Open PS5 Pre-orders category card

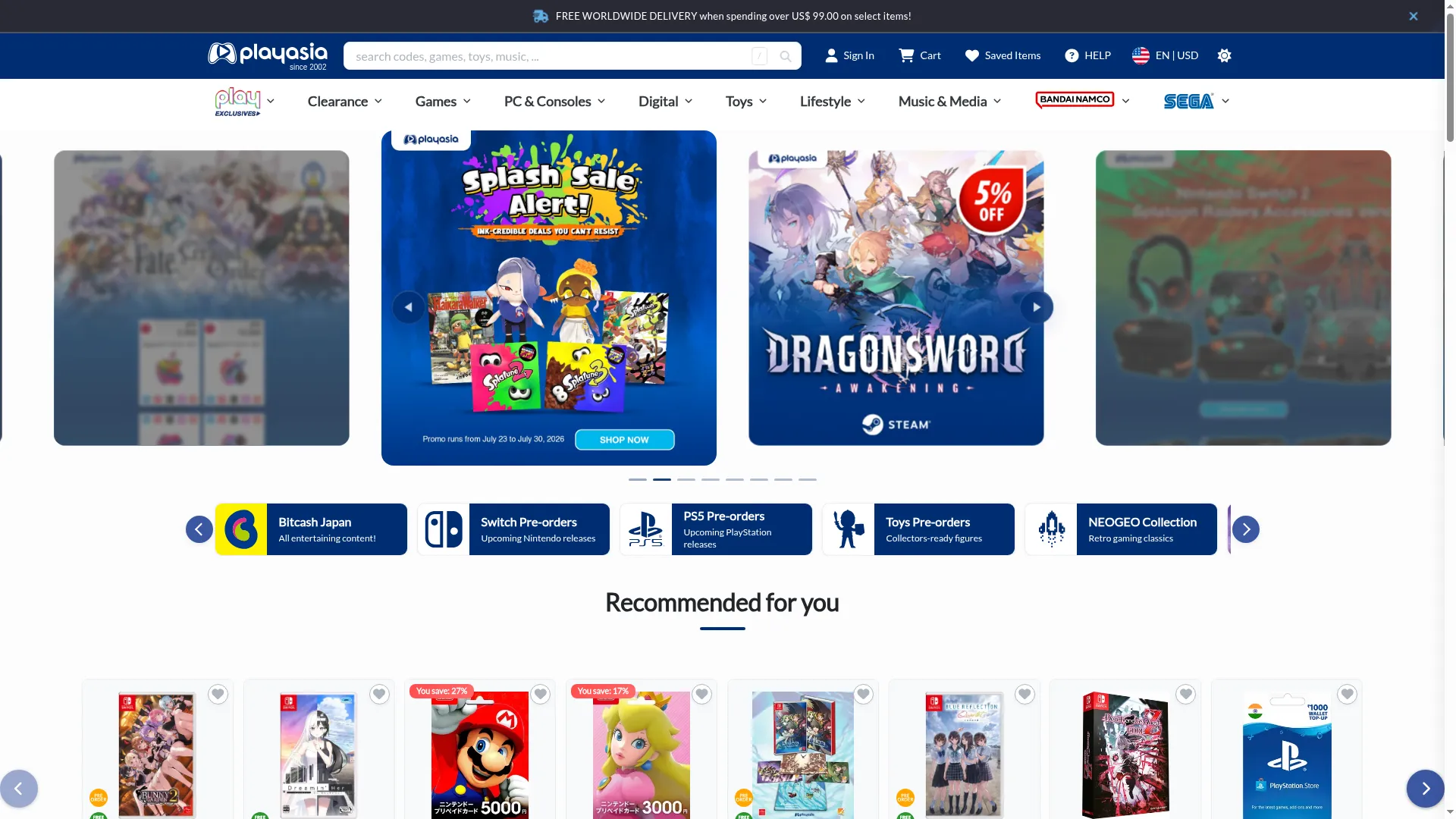716,529
